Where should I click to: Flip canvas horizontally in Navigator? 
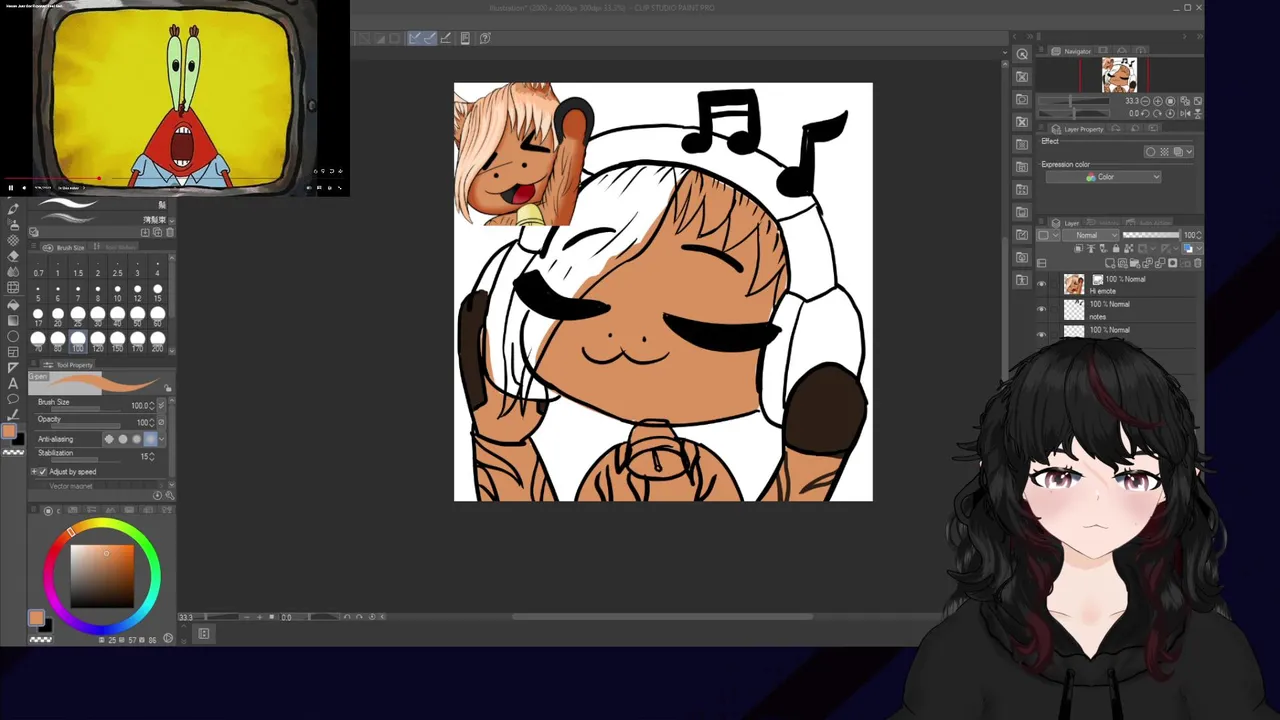[1185, 114]
